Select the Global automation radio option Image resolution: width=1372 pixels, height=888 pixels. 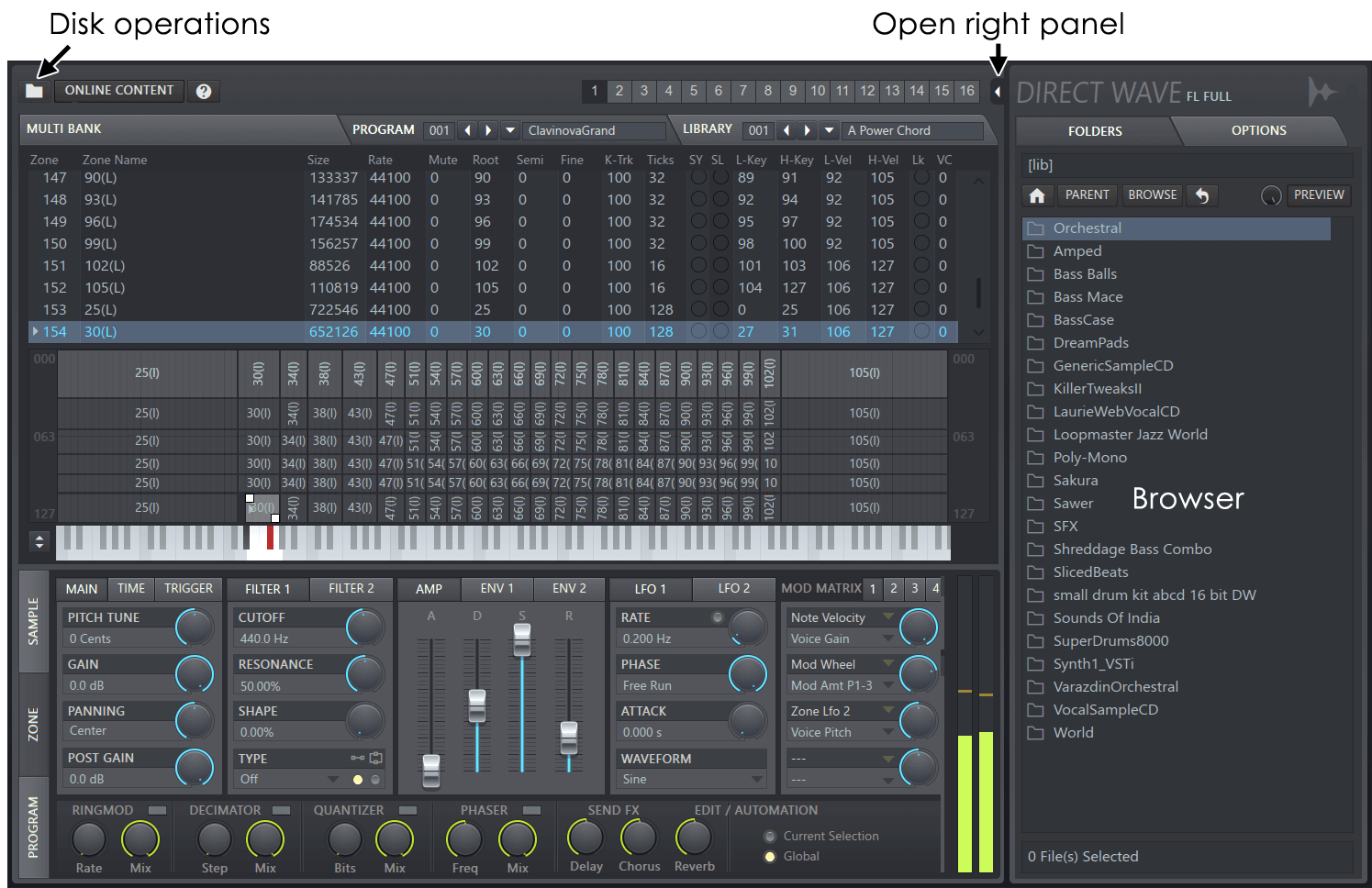pyautogui.click(x=770, y=857)
